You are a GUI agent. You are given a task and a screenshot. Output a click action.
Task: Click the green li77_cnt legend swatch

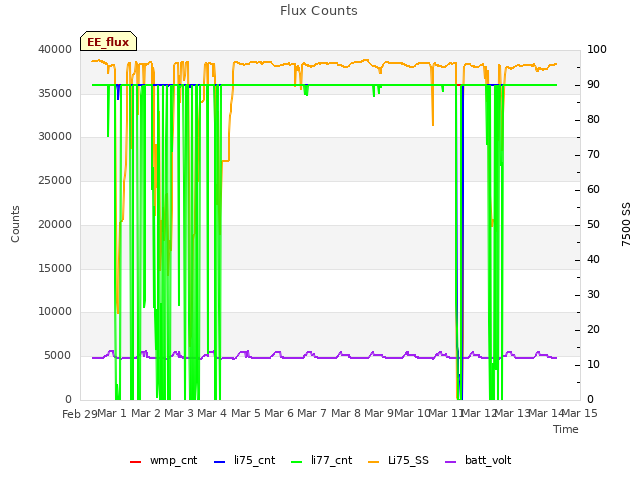click(297, 462)
